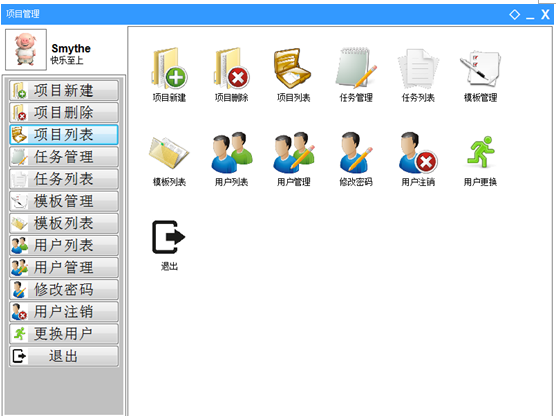Open the 项目新建 folder icon in main panel

click(169, 68)
